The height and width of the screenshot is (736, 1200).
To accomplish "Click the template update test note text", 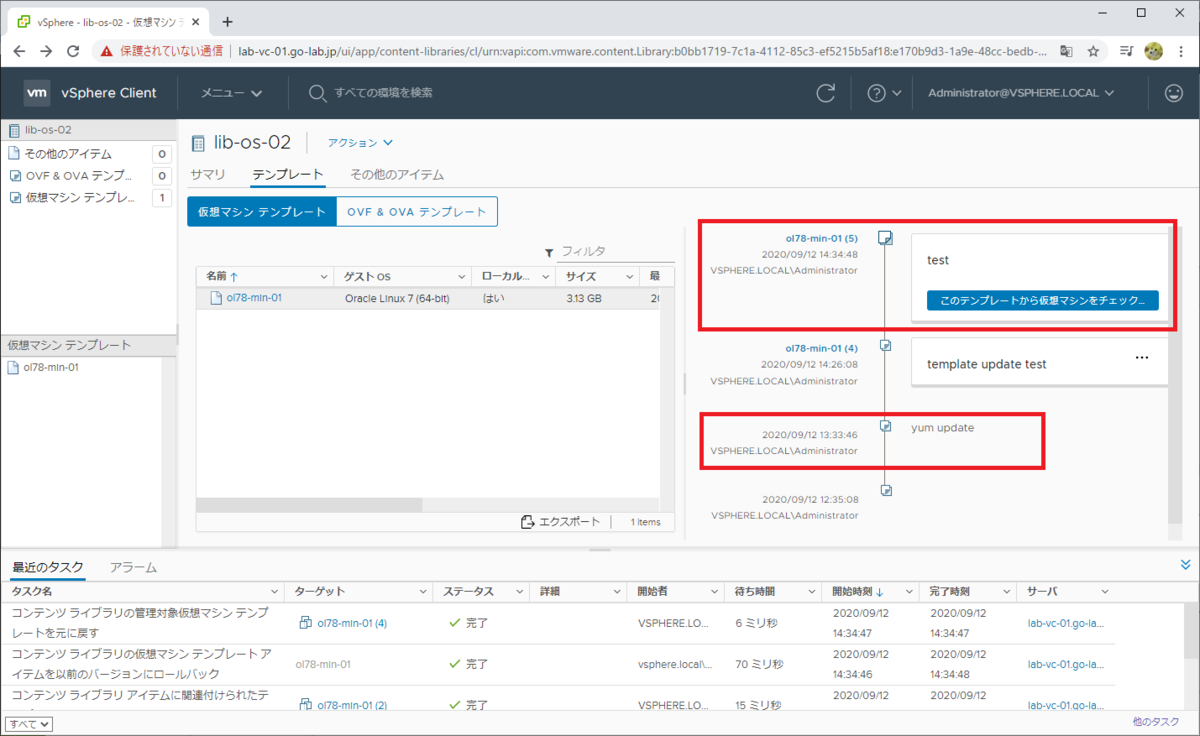I will (x=987, y=364).
